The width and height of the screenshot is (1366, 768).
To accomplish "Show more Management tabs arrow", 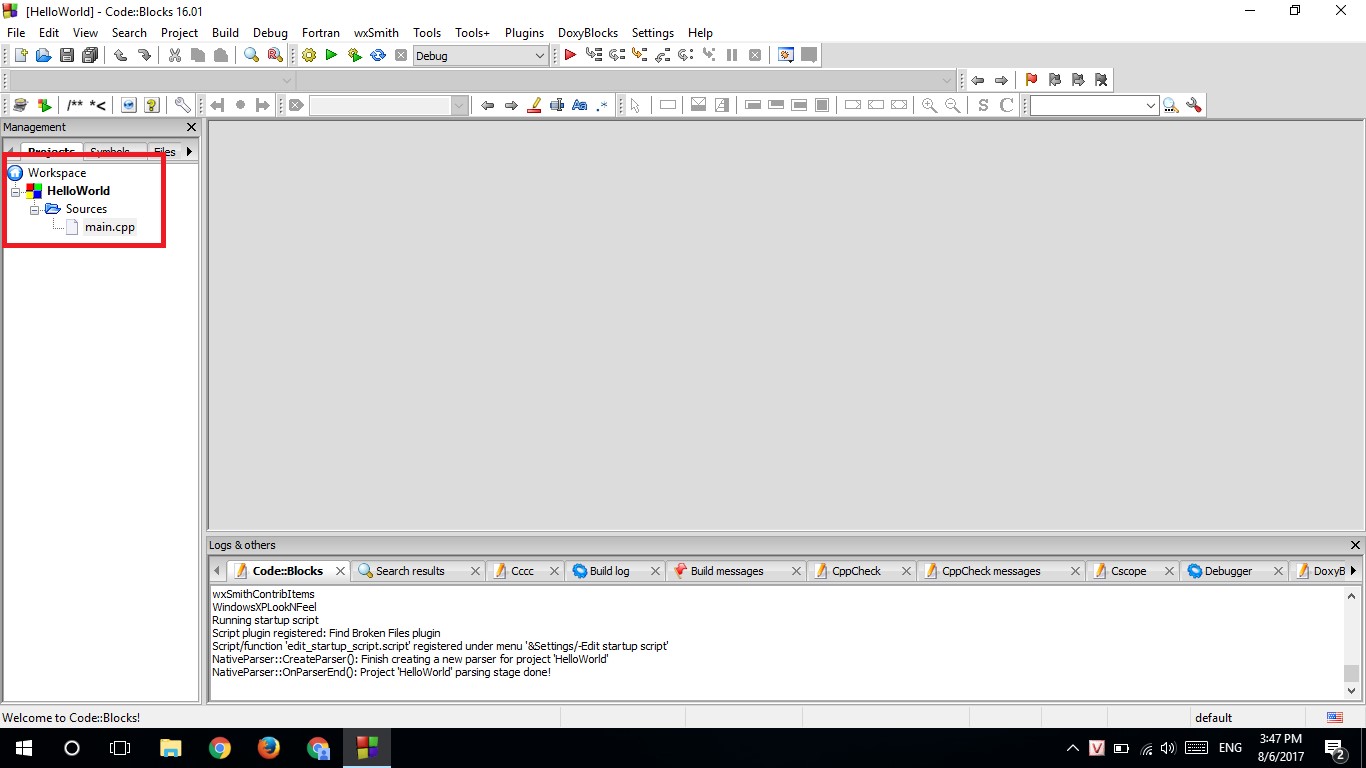I will [189, 152].
